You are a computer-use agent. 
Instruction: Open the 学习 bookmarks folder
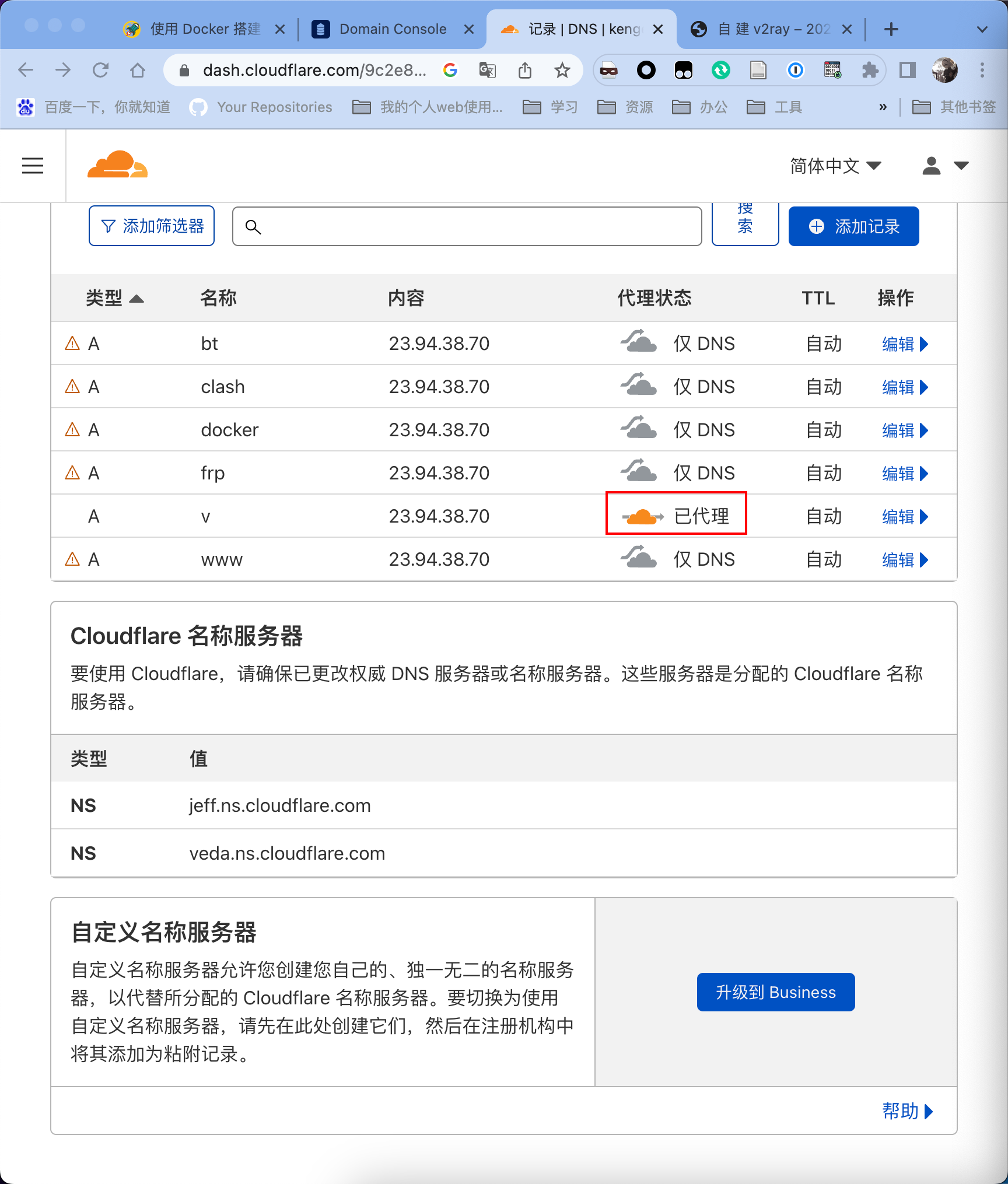(550, 107)
